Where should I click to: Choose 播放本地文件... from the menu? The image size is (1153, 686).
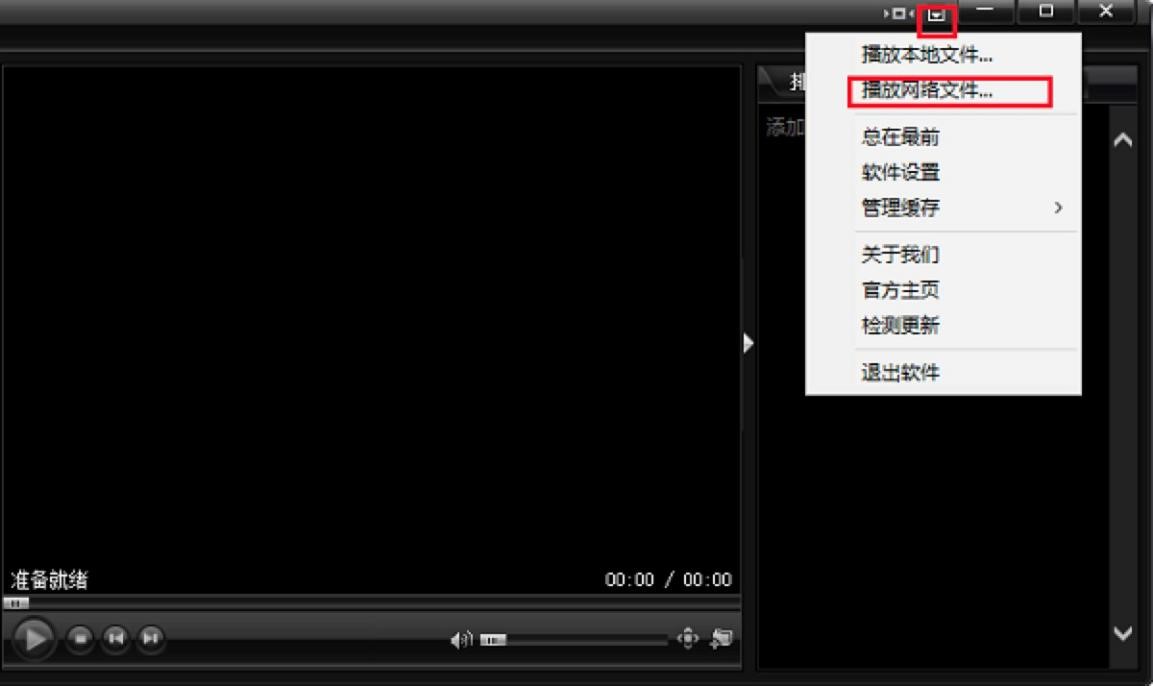[x=927, y=54]
